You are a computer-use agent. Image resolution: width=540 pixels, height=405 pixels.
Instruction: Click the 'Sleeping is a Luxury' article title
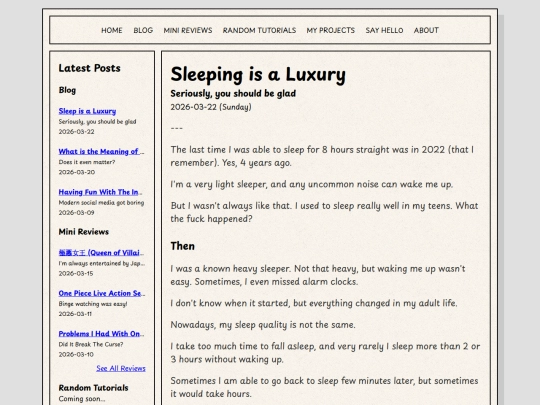tap(258, 74)
